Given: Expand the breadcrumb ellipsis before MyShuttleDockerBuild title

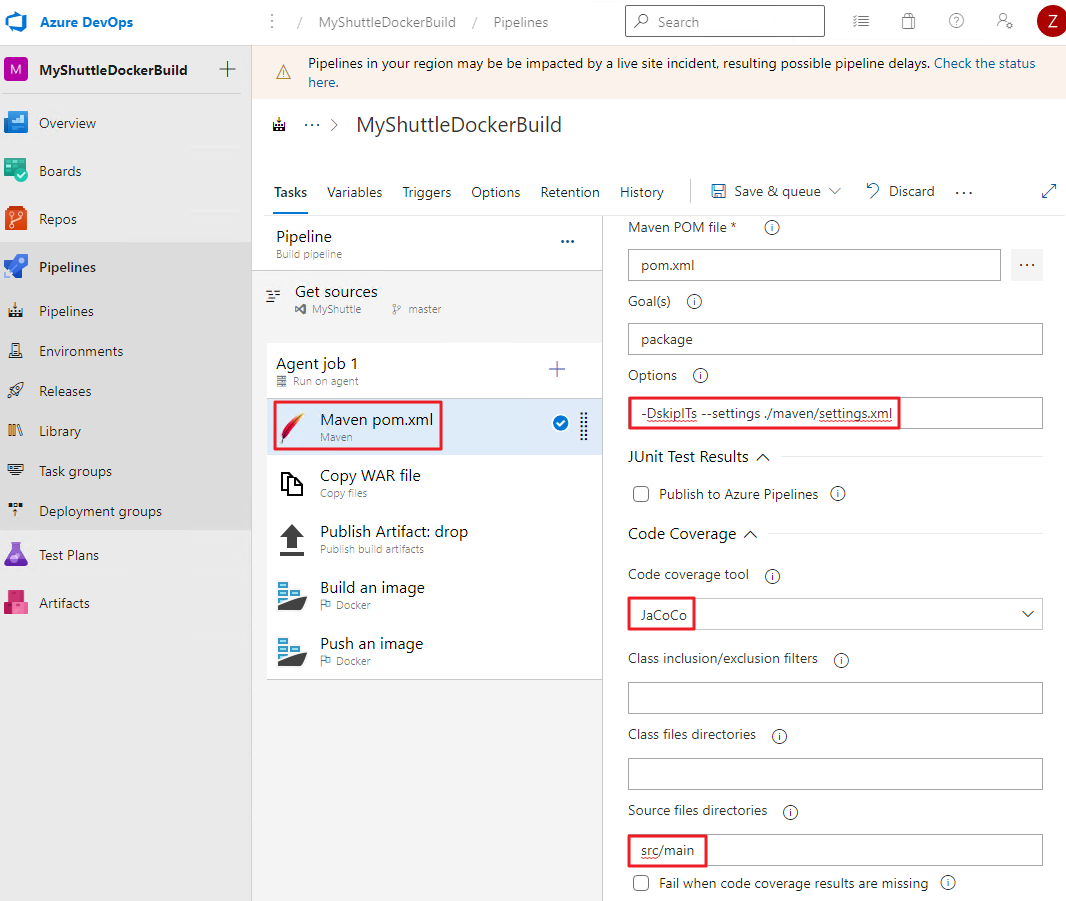Looking at the screenshot, I should click(312, 125).
